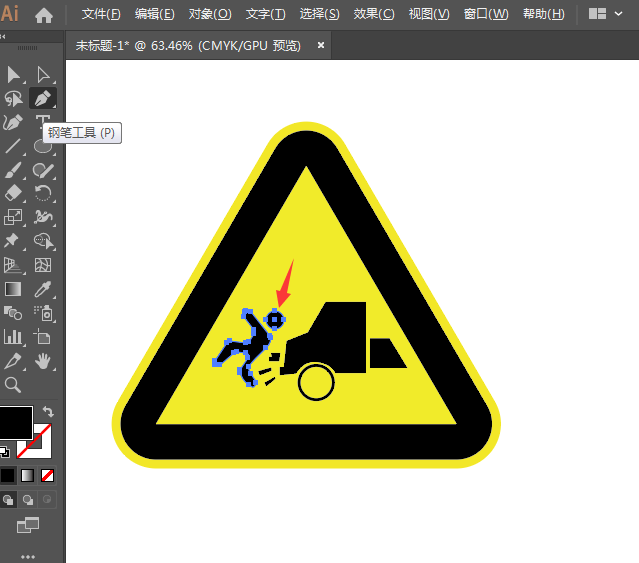Pick the Curvature tool
This screenshot has width=639, height=563.
point(12,122)
